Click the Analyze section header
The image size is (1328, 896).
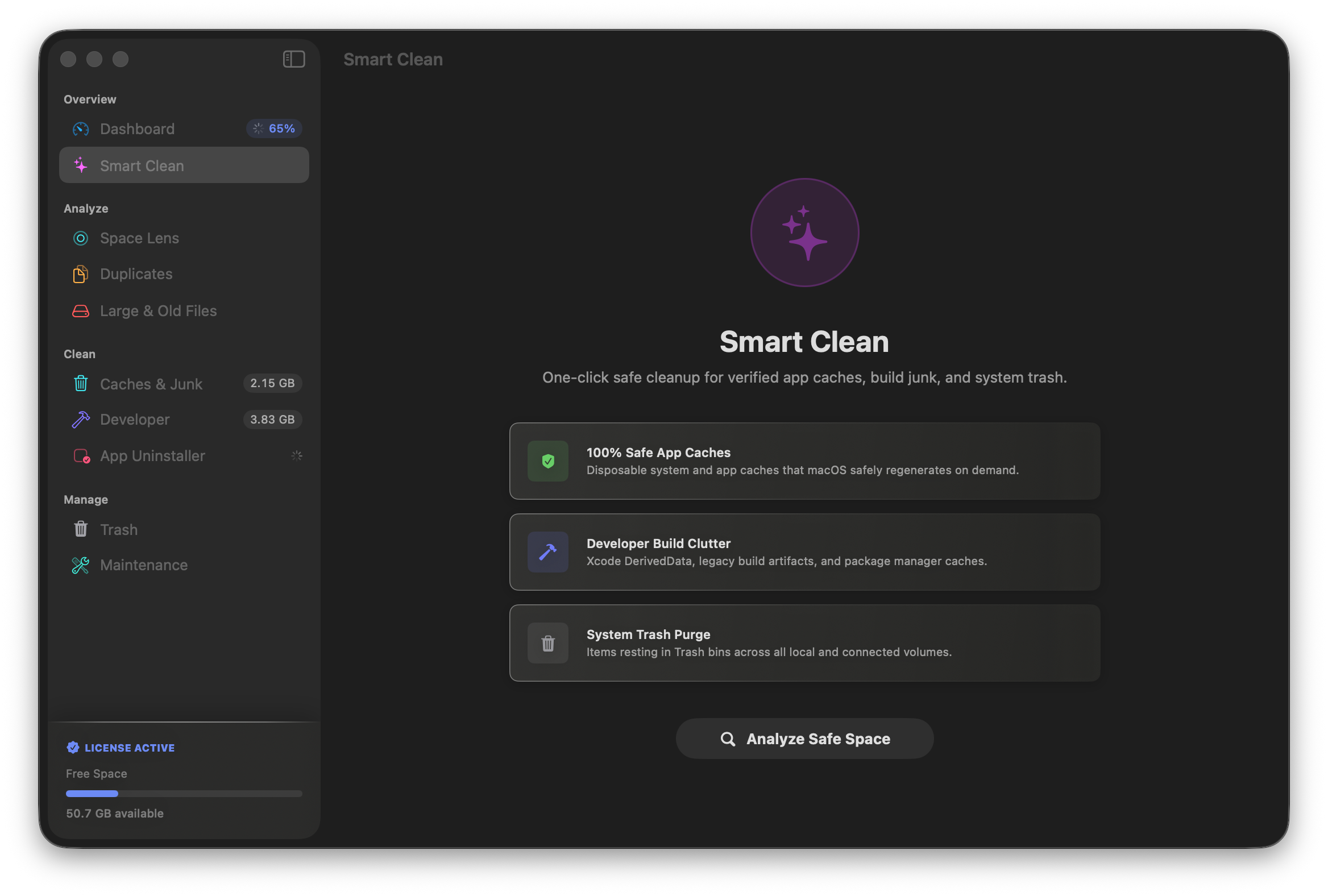(86, 209)
